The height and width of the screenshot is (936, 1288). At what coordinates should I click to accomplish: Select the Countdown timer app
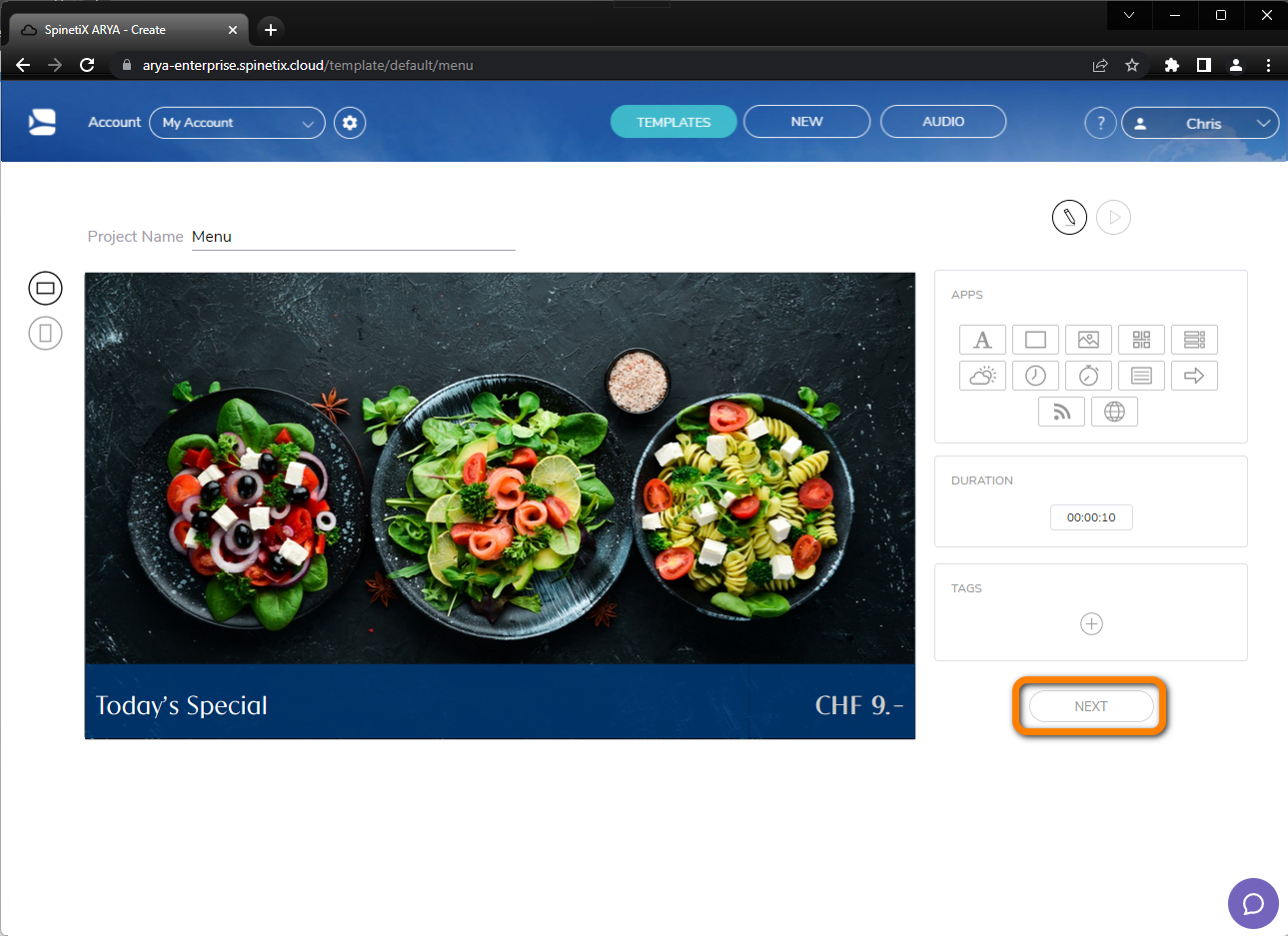(1088, 375)
